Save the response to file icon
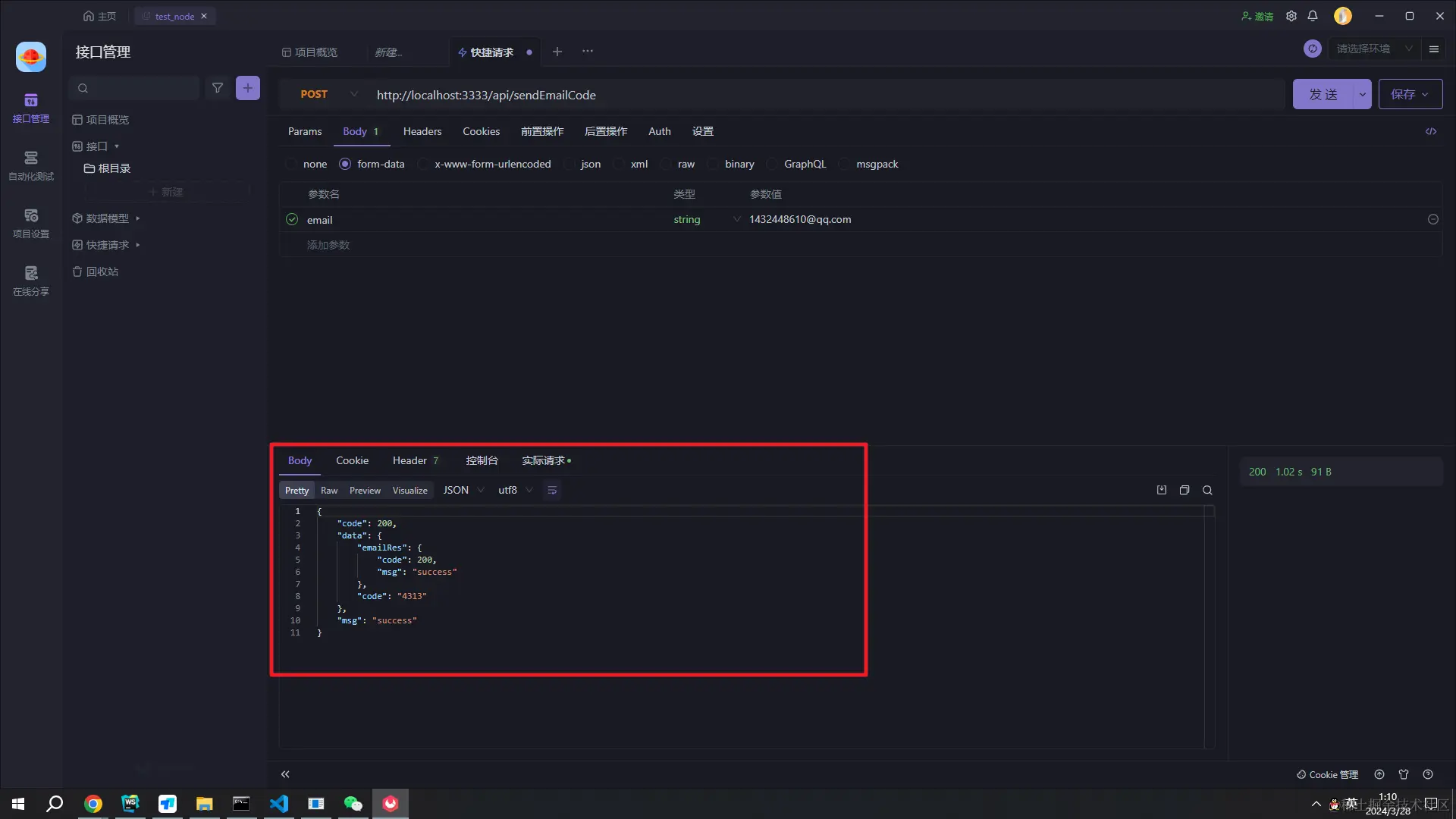Image resolution: width=1456 pixels, height=819 pixels. 1162,490
